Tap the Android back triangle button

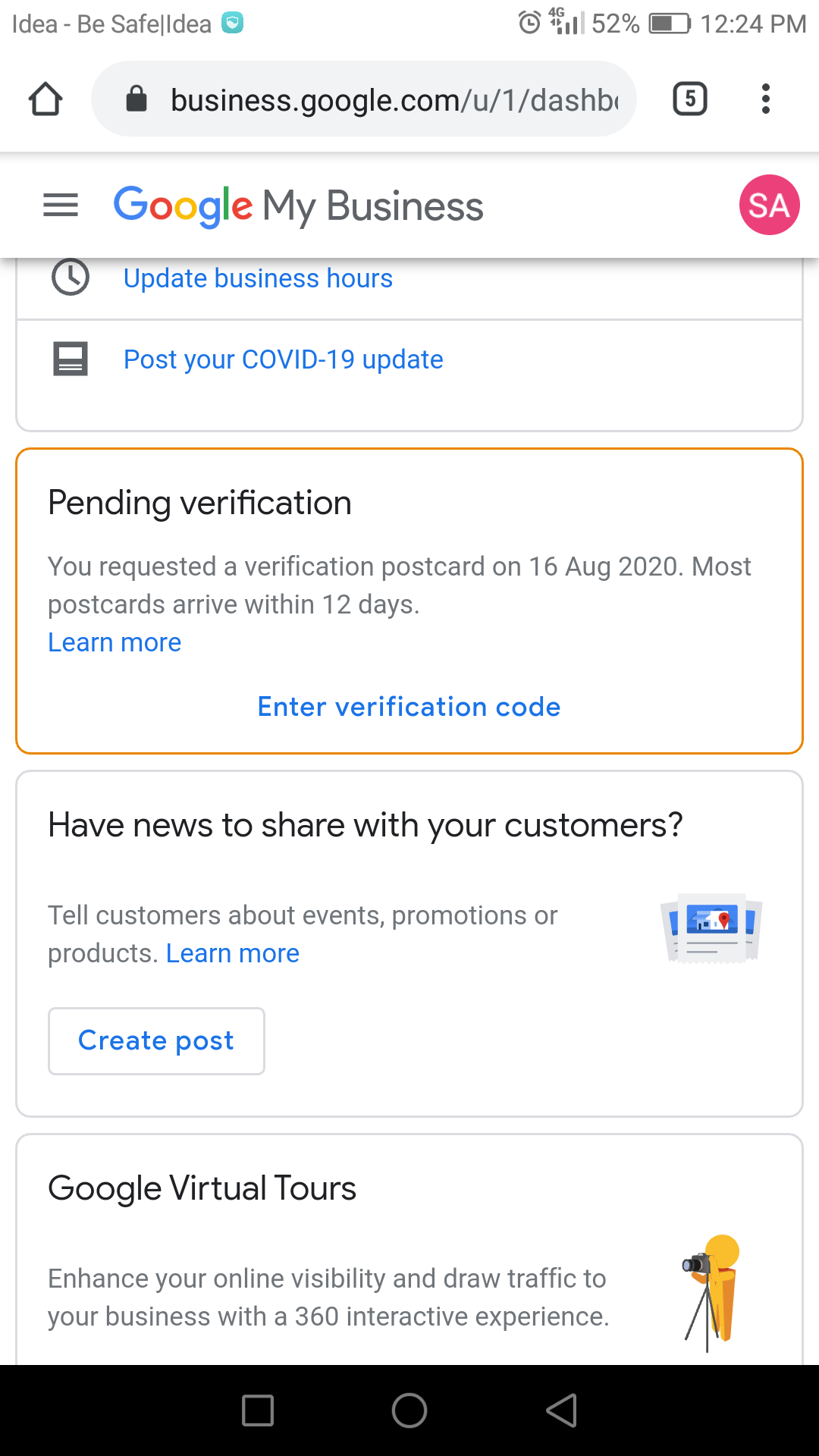coord(562,1410)
